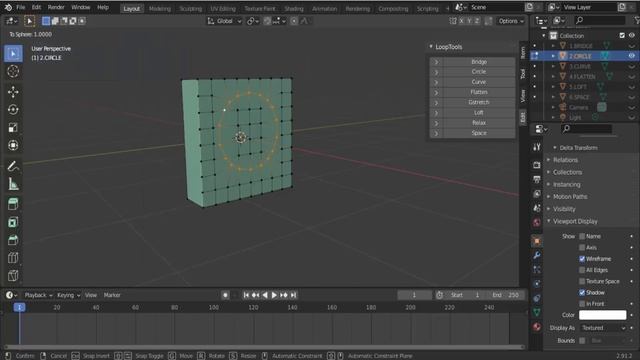This screenshot has height=360, width=640.
Task: Click the Flatten LoopTools button
Action: coord(479,92)
